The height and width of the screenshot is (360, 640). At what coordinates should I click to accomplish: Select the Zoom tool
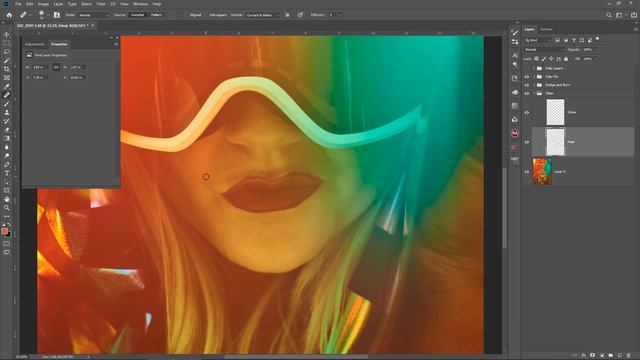(x=7, y=208)
